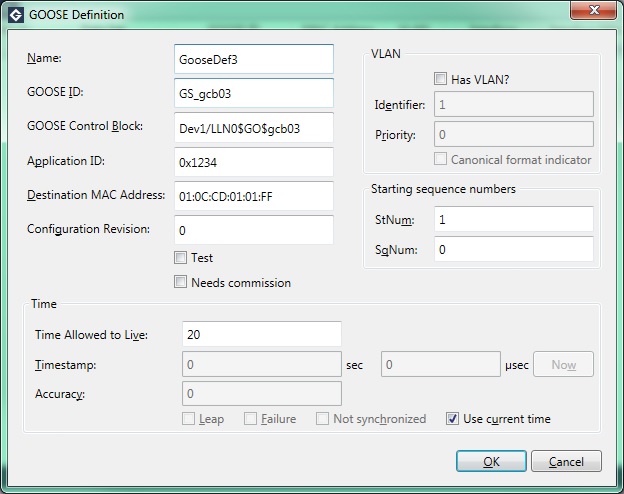Click the Accuracy: label
Image resolution: width=624 pixels, height=494 pixels.
pyautogui.click(x=60, y=394)
